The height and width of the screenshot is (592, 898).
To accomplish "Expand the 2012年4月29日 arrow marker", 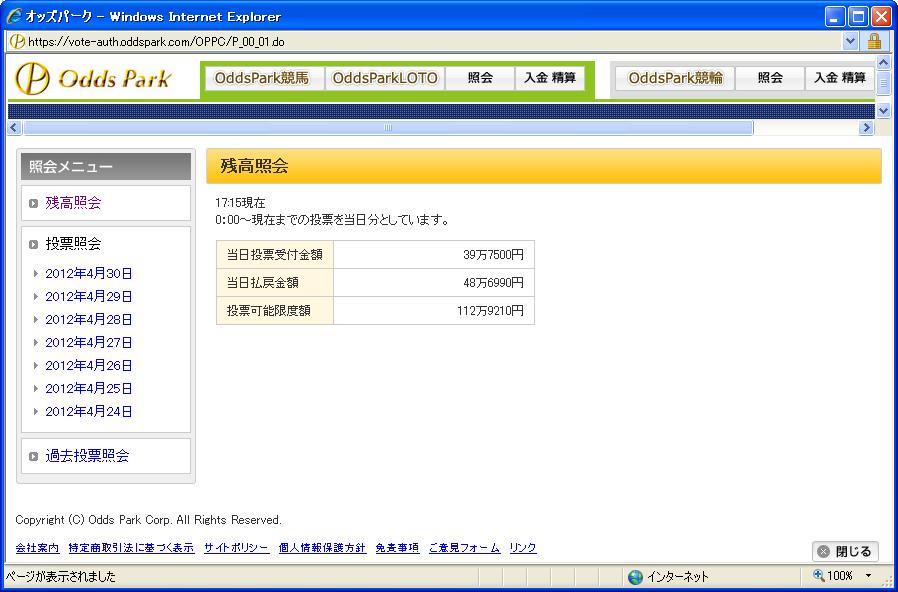I will (36, 297).
